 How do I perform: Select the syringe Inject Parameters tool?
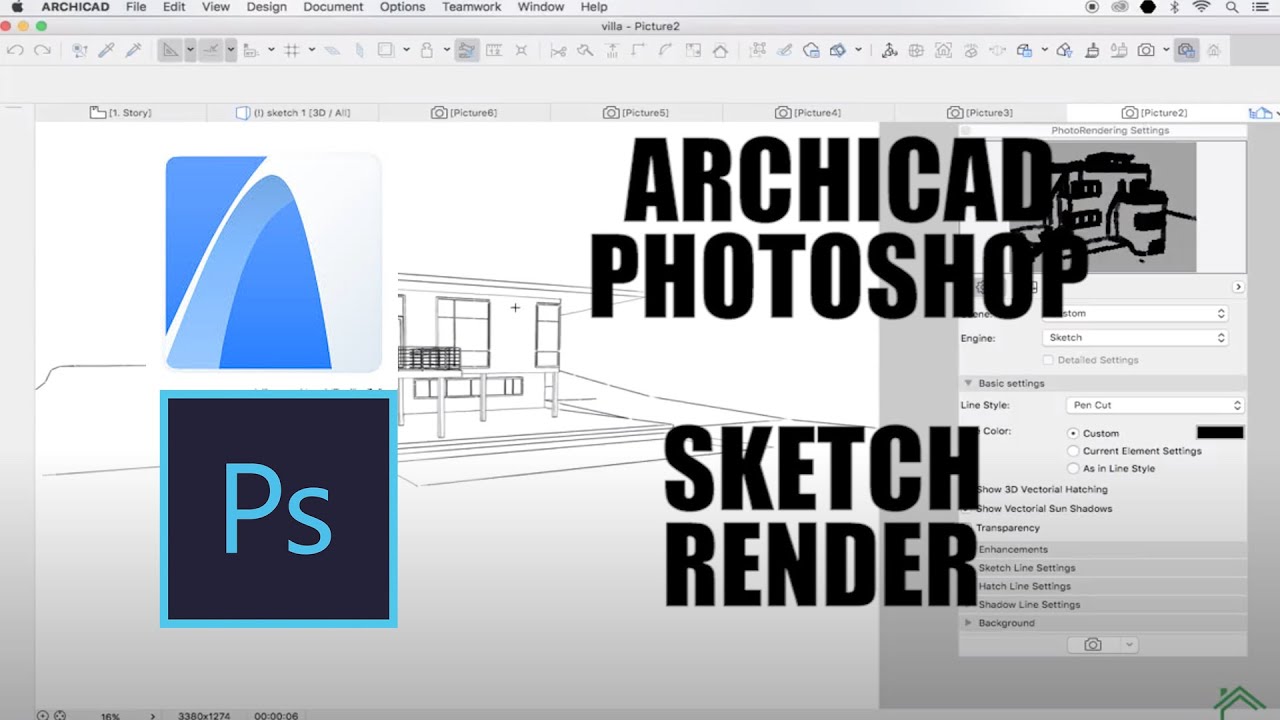coord(133,50)
